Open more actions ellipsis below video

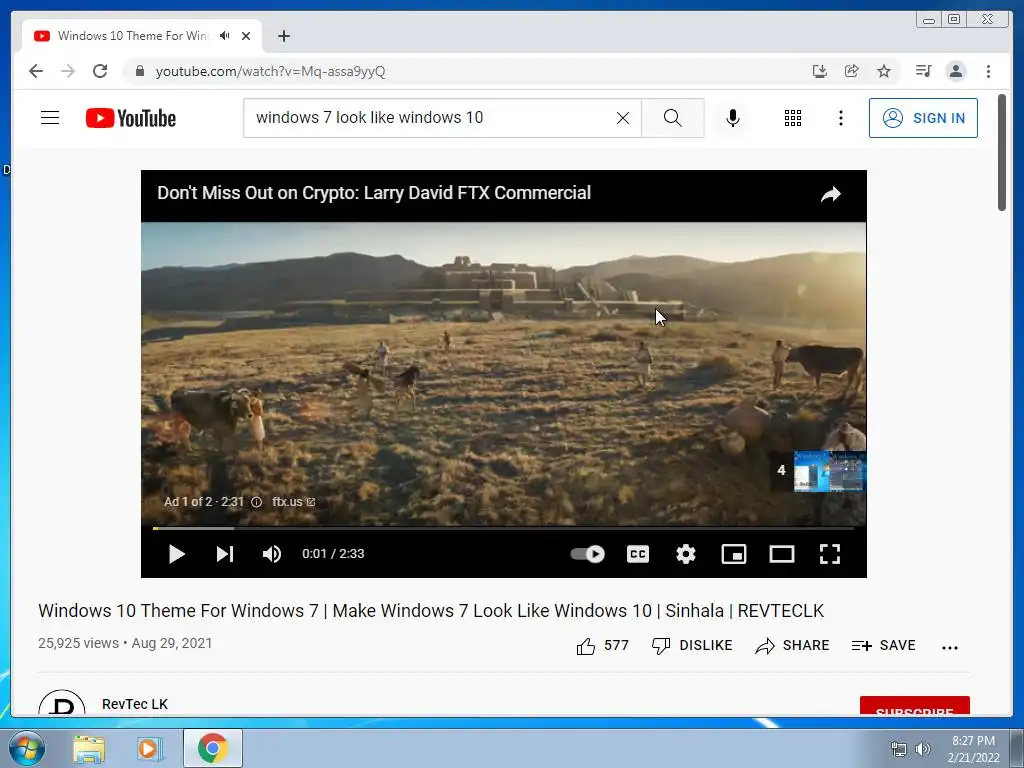click(x=950, y=647)
